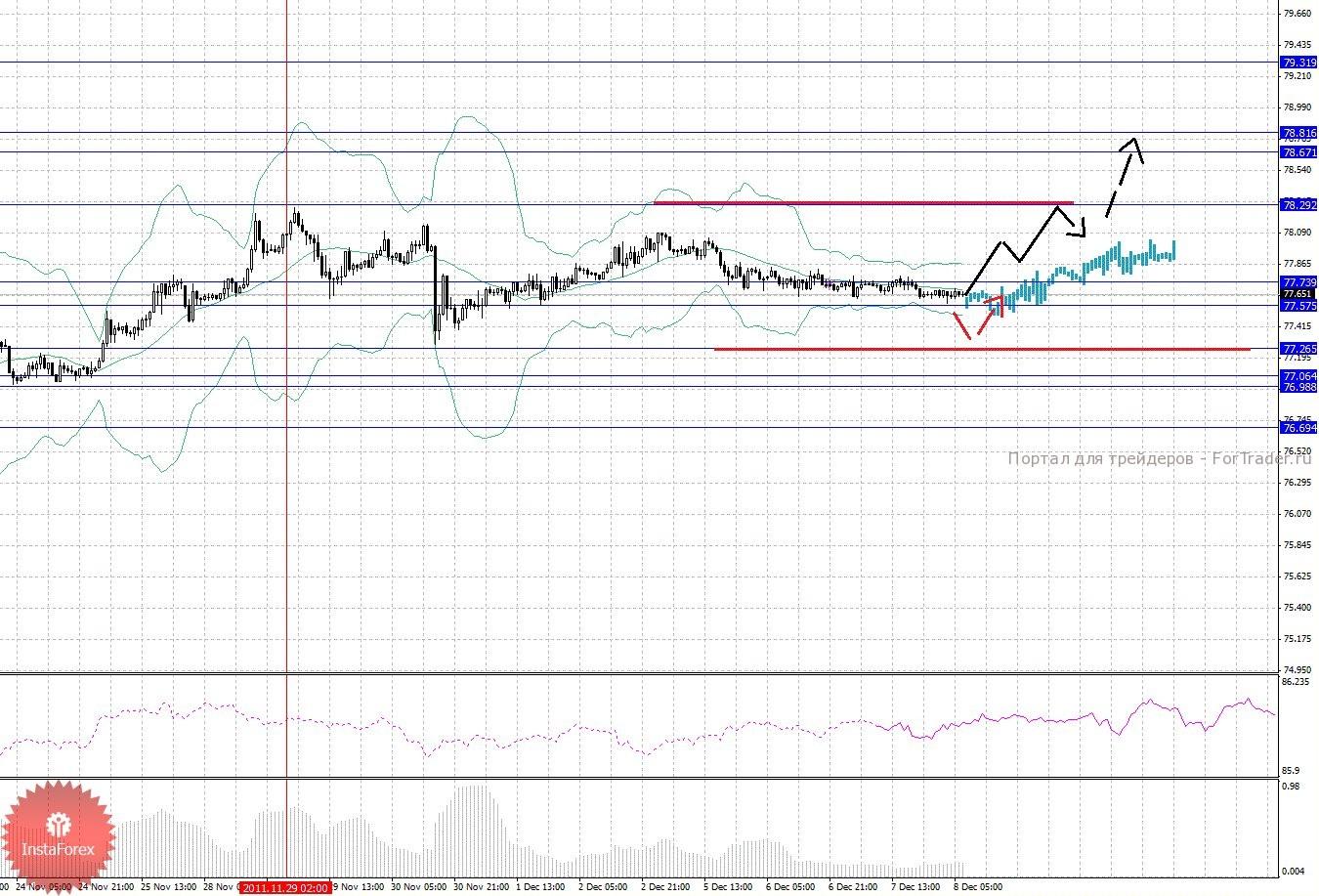Click the InstaForex logo badge
Viewport: 1319px width, 896px height.
point(60,837)
